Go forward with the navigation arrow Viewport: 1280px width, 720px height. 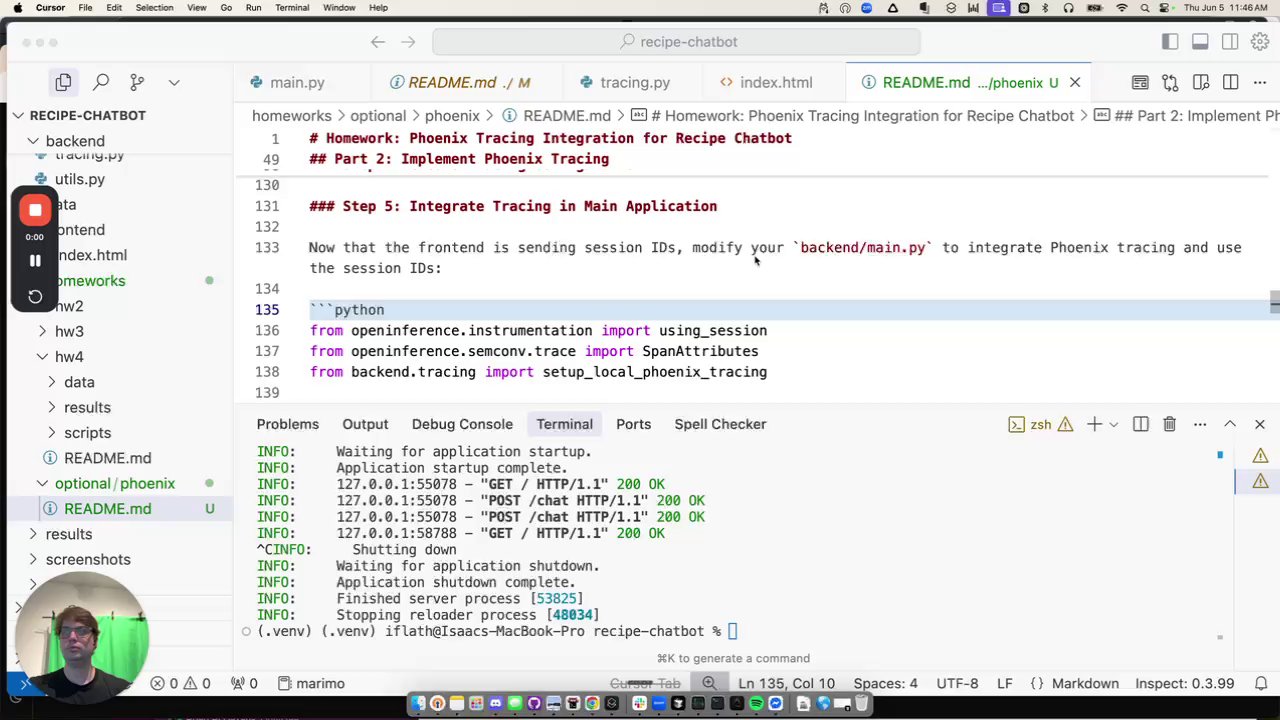(408, 42)
